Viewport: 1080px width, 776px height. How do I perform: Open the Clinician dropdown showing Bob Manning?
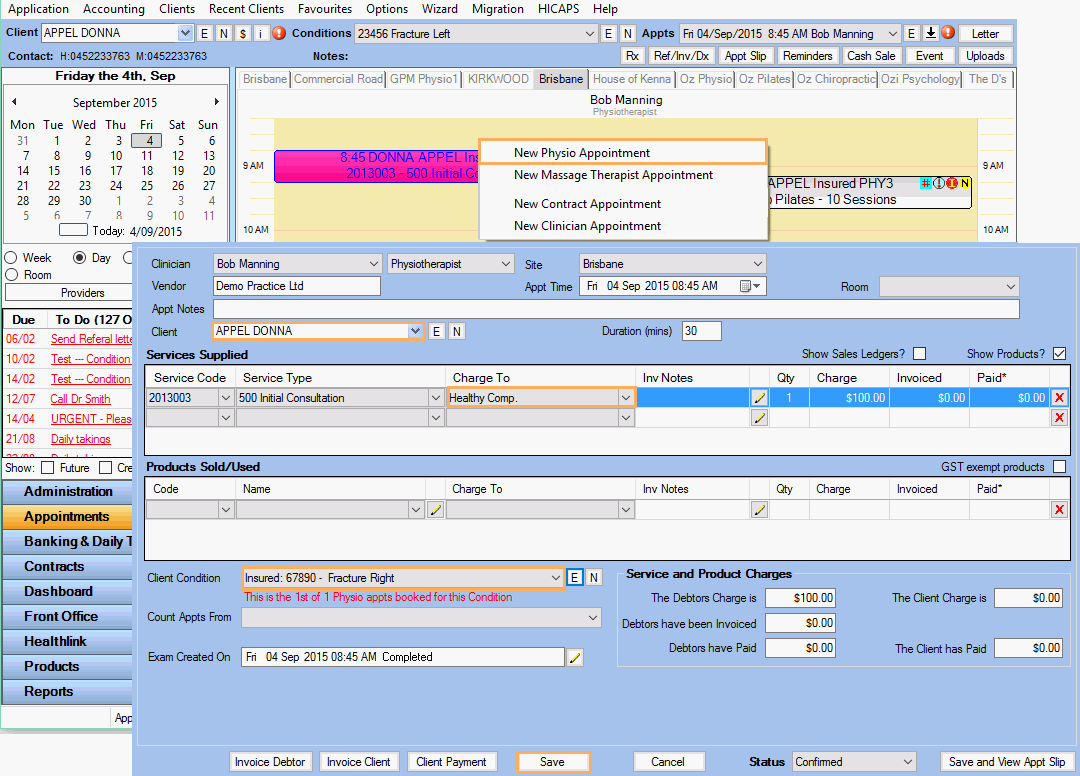[375, 263]
